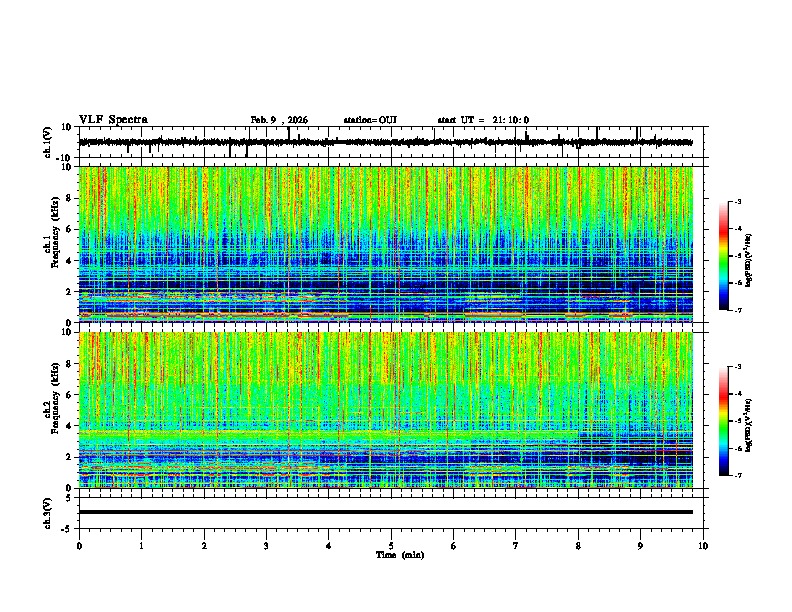Click inside the ch.2 spectrogram panel
Viewport: 792px width, 612px height.
[x=386, y=410]
